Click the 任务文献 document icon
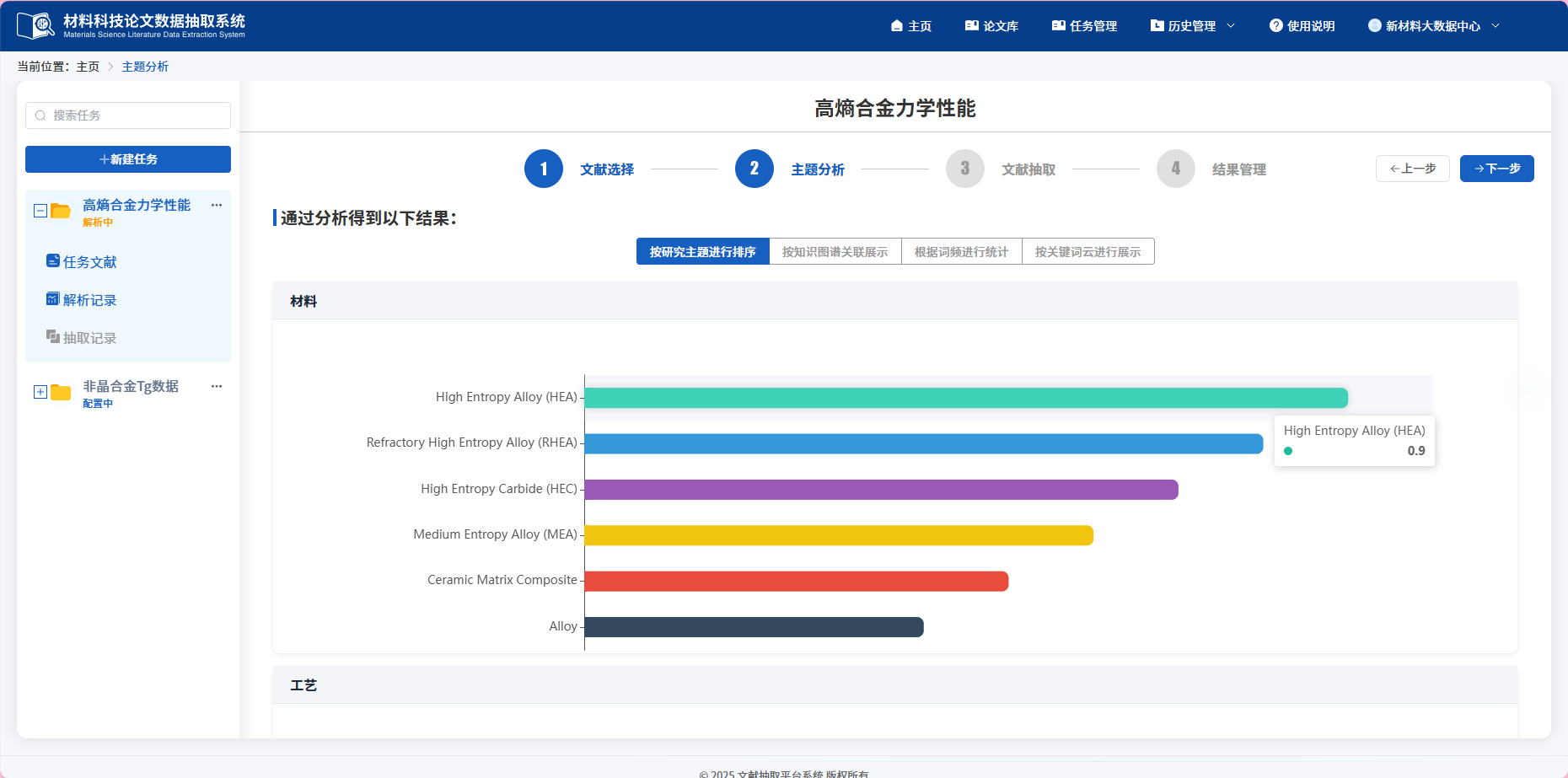The width and height of the screenshot is (1568, 778). coord(52,261)
